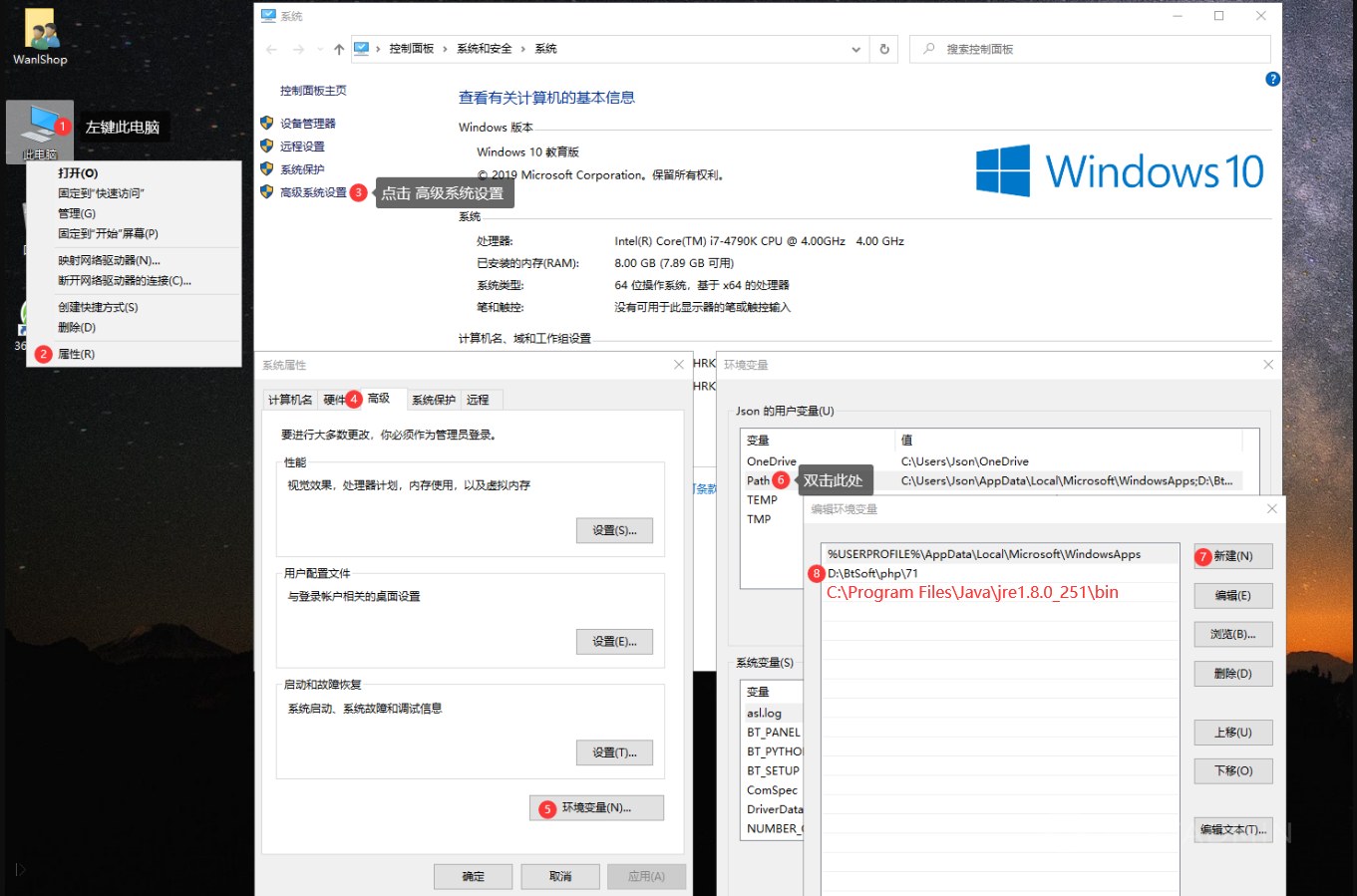The width and height of the screenshot is (1357, 896).
Task: Click the 上移(U) button
Action: click(x=1233, y=732)
